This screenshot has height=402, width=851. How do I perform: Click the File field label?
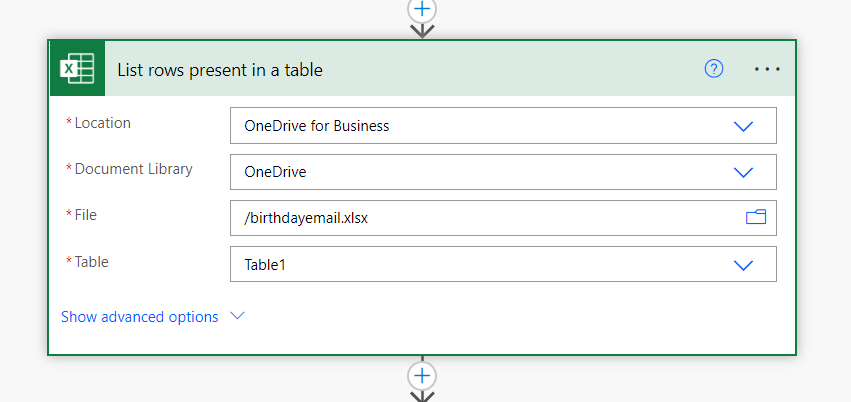85,215
